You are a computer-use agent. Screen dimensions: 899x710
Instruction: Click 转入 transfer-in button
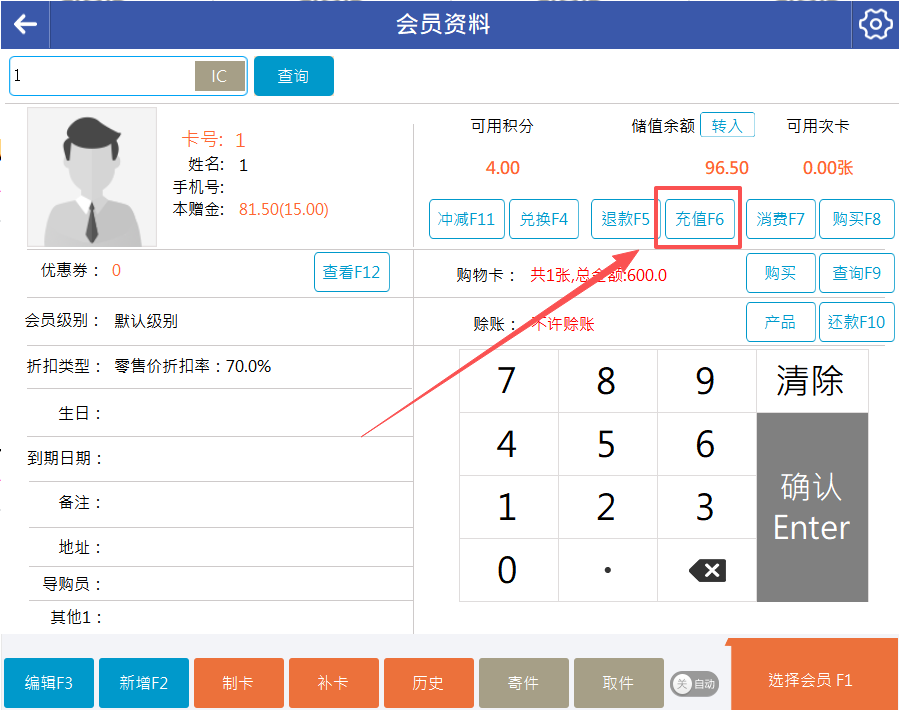coord(727,126)
